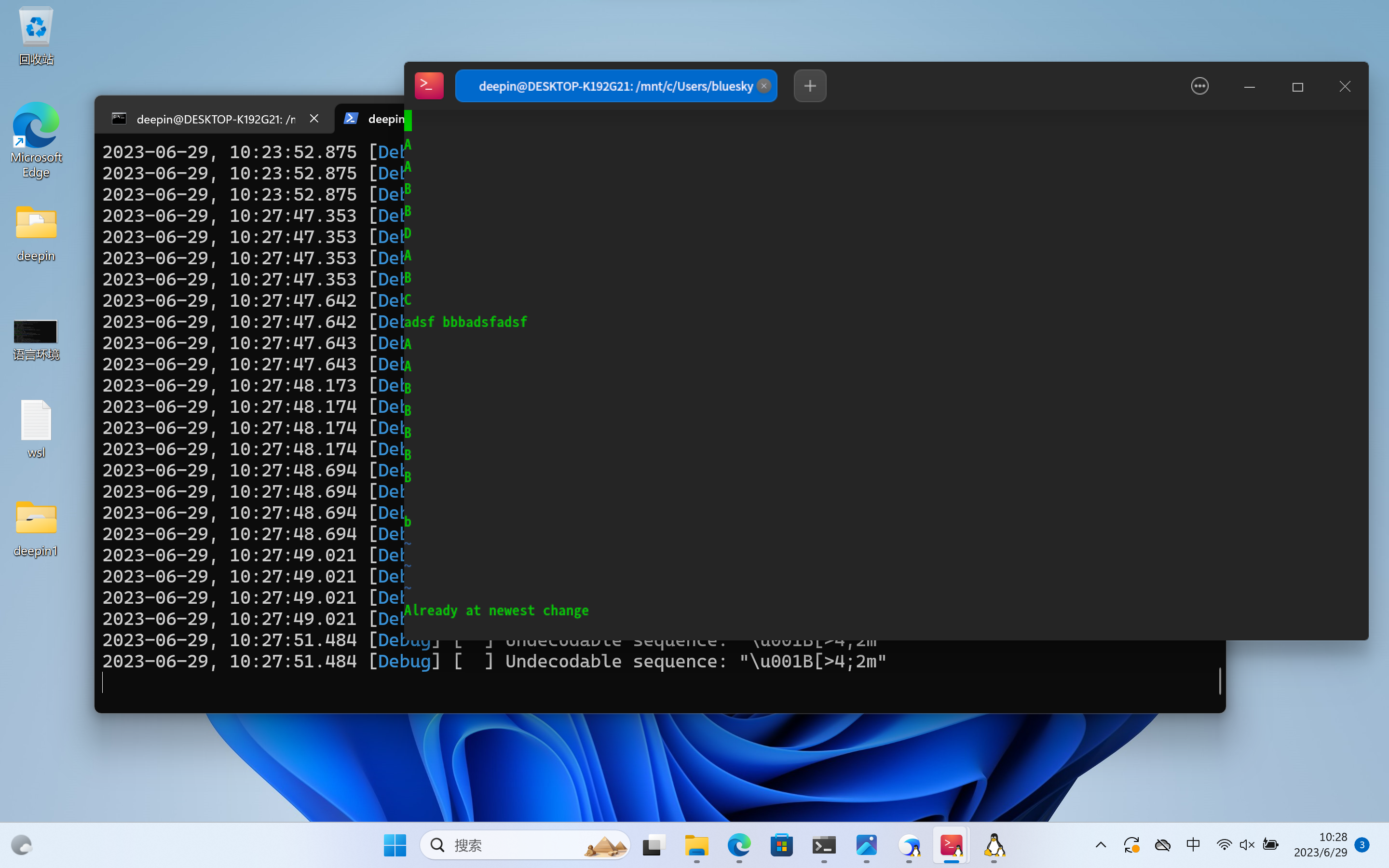Launch Microsoft Edge from the taskbar
This screenshot has width=1389, height=868.
(x=739, y=844)
